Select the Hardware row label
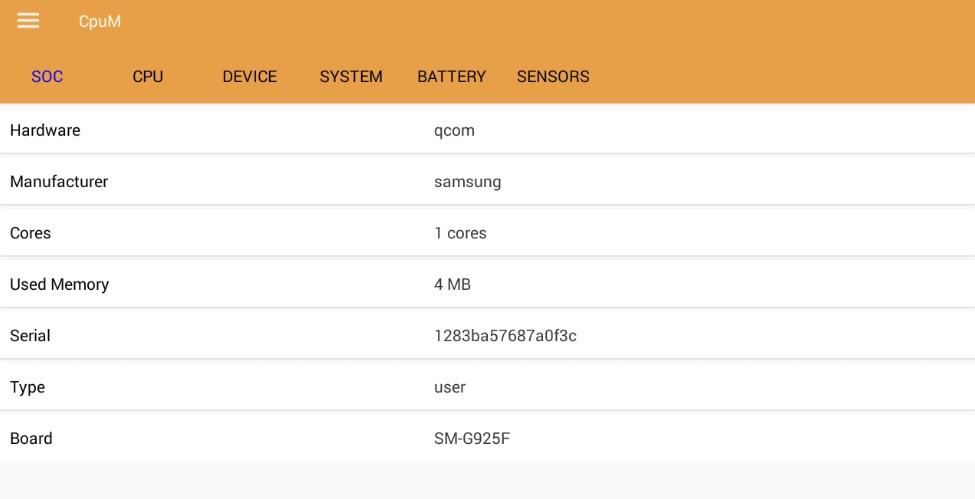The image size is (975, 499). pyautogui.click(x=45, y=130)
